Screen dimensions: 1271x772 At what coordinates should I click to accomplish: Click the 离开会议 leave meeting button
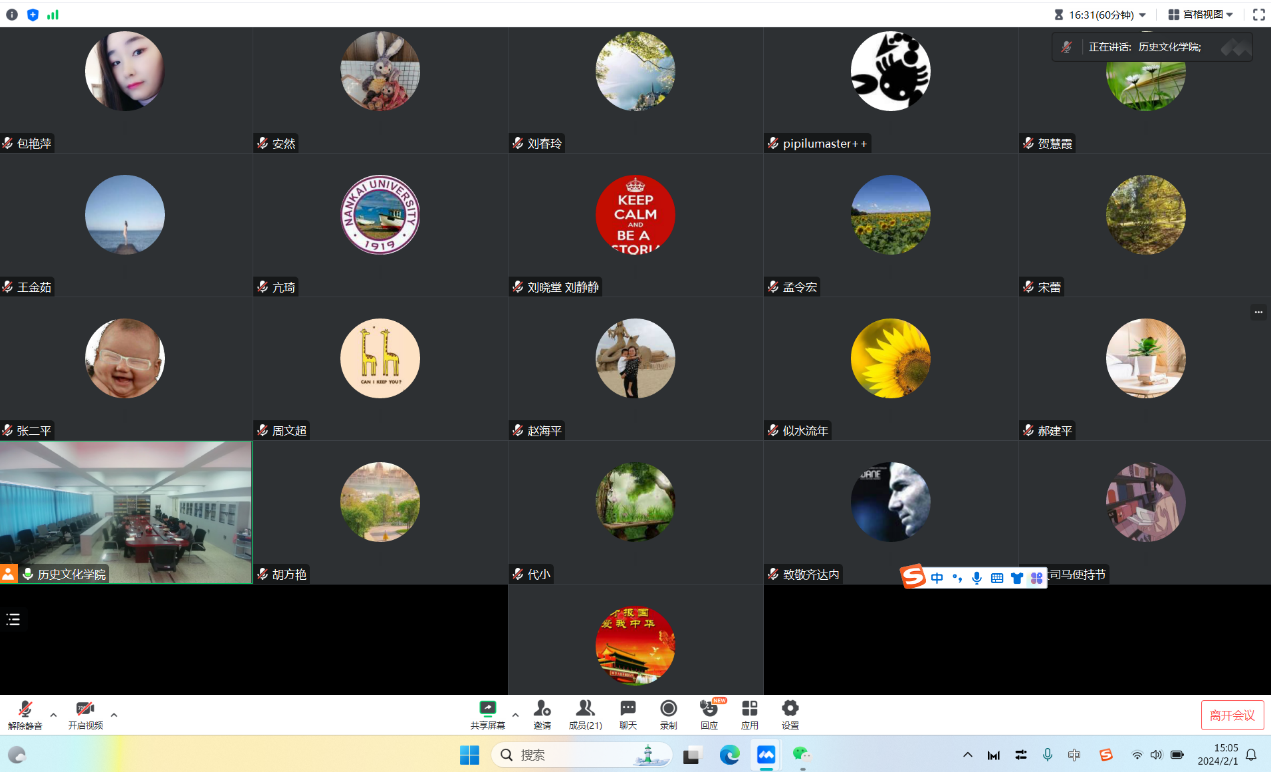[x=1232, y=715]
